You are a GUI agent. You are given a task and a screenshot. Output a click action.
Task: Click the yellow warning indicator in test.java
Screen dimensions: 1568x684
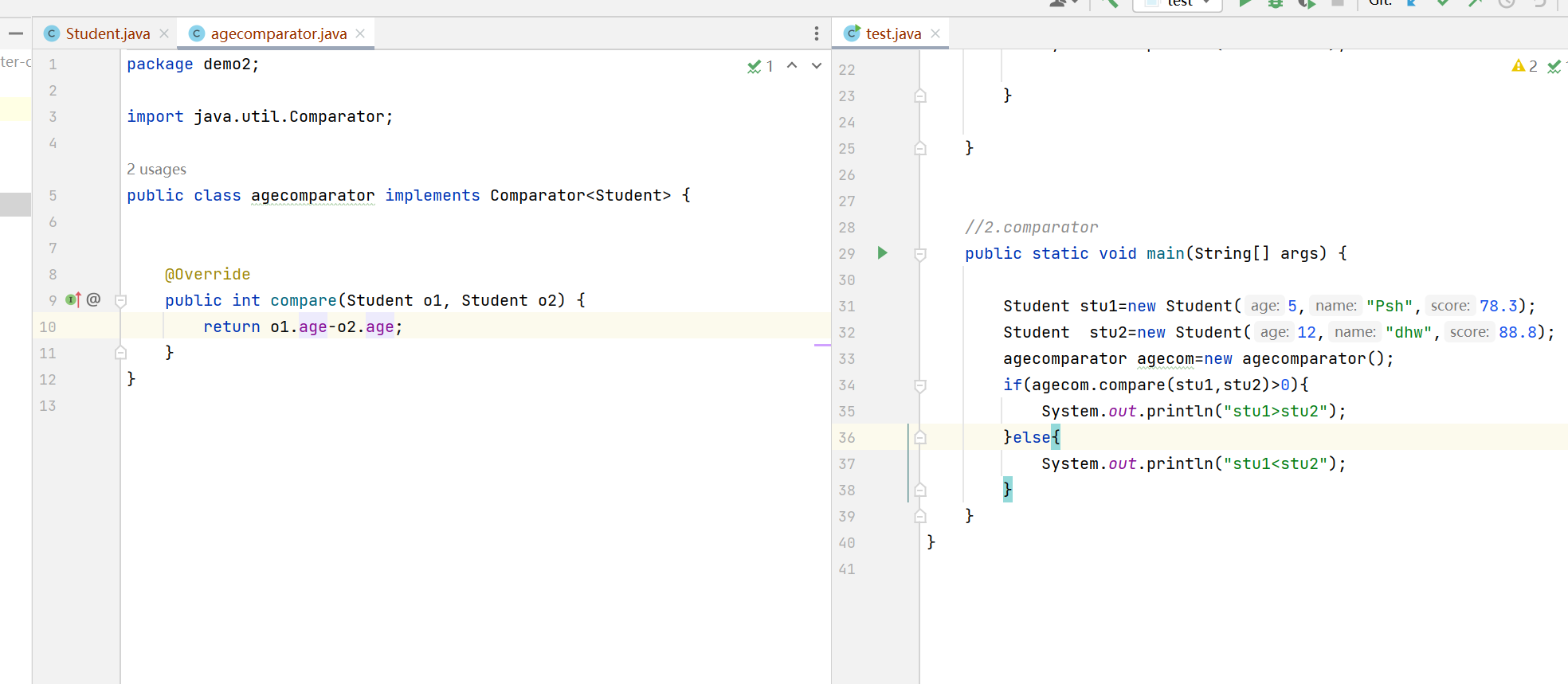point(1524,66)
